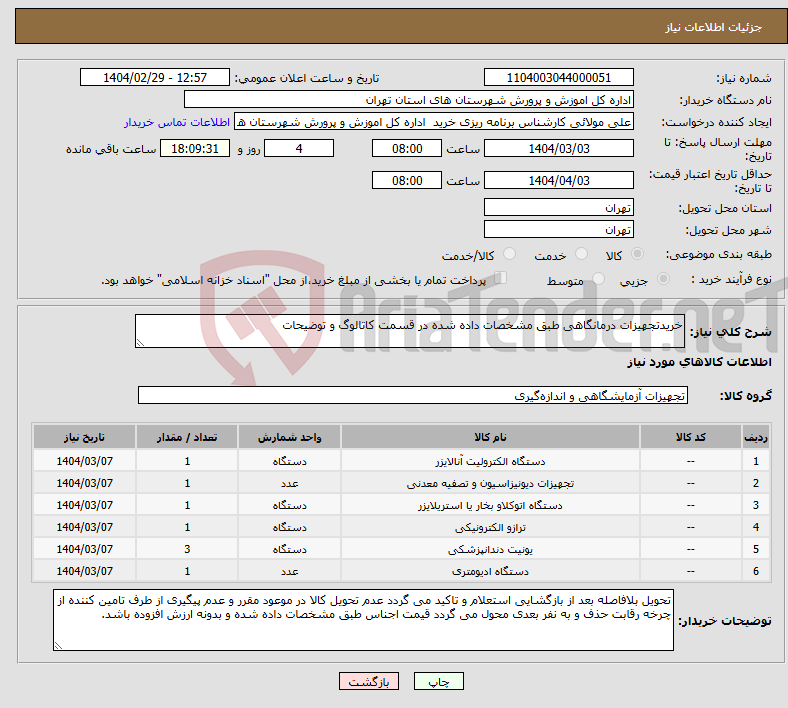Open the اطلاعات تماس خریدار link

tap(177, 123)
